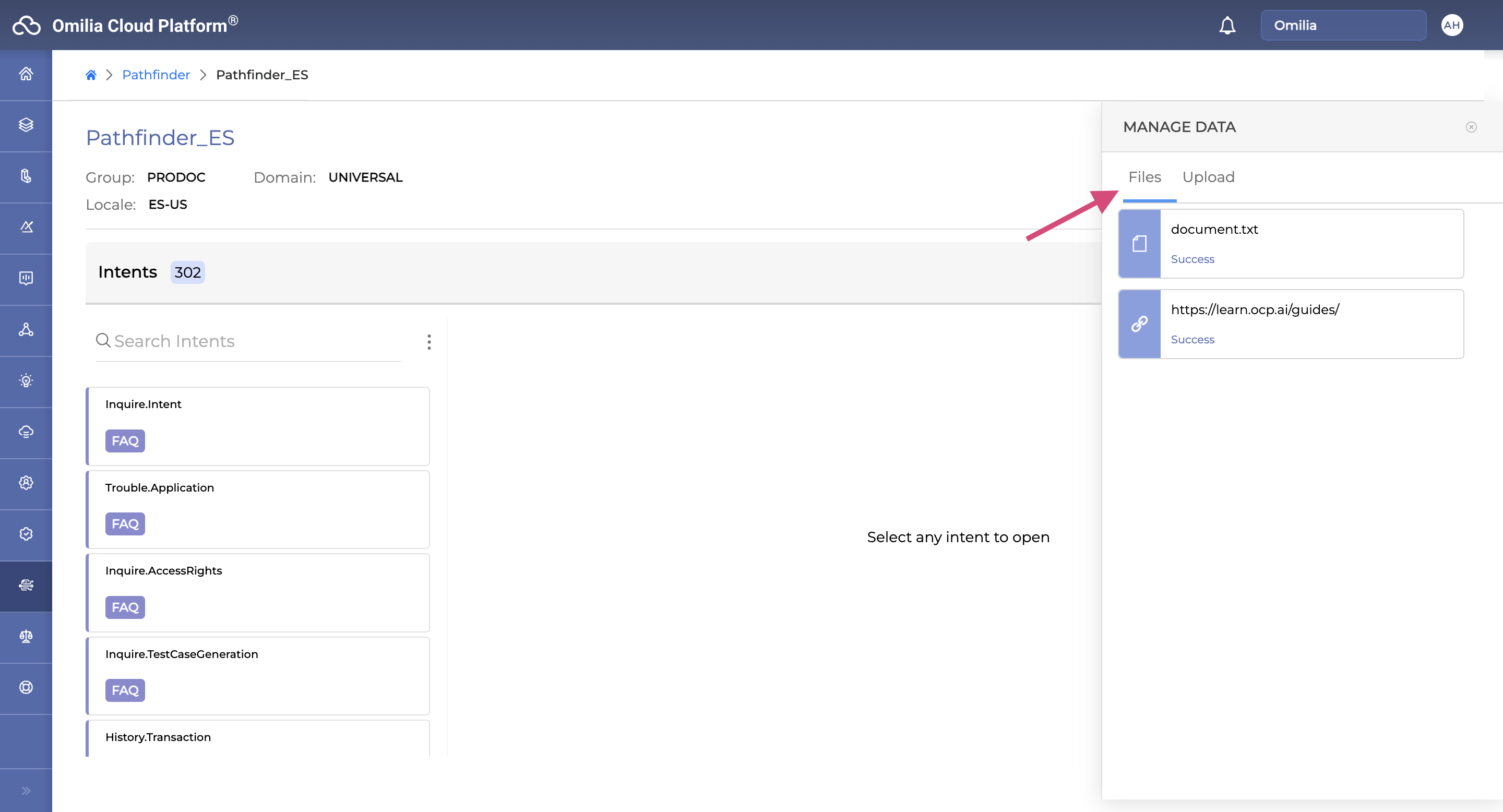Click the link icon on the learn.ocp.ai entry
This screenshot has height=812, width=1503.
(1139, 324)
